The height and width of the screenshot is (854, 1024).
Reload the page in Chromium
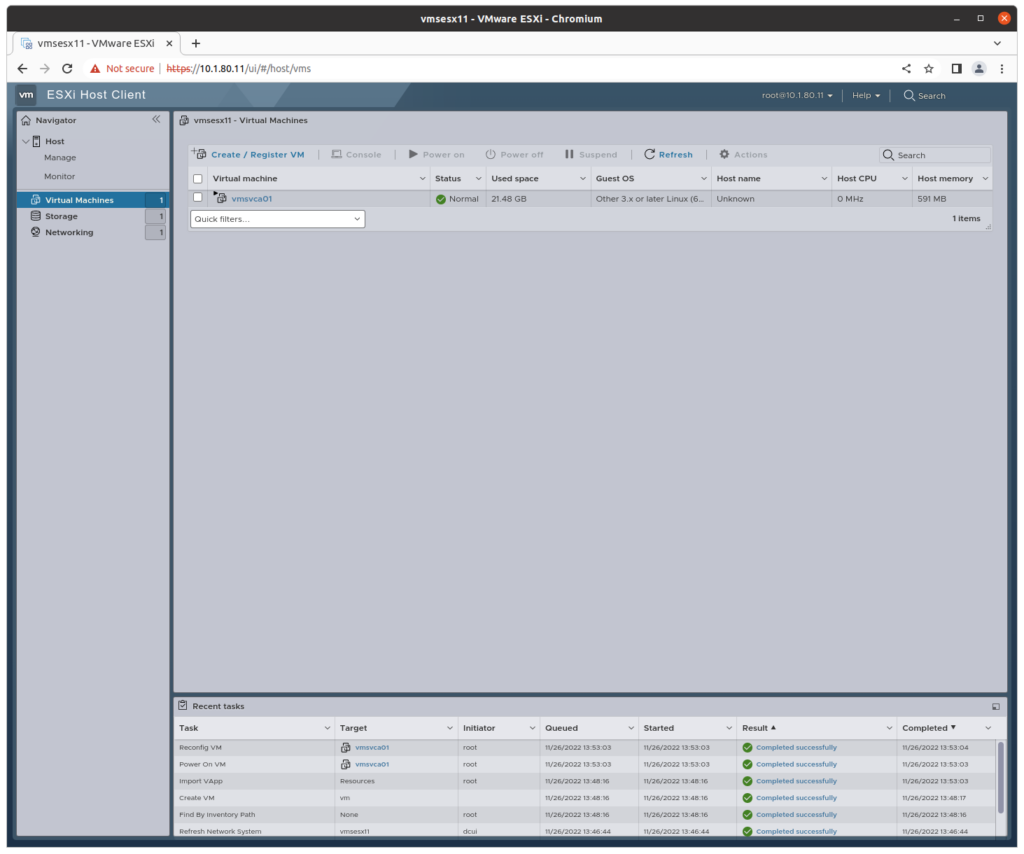click(x=67, y=69)
